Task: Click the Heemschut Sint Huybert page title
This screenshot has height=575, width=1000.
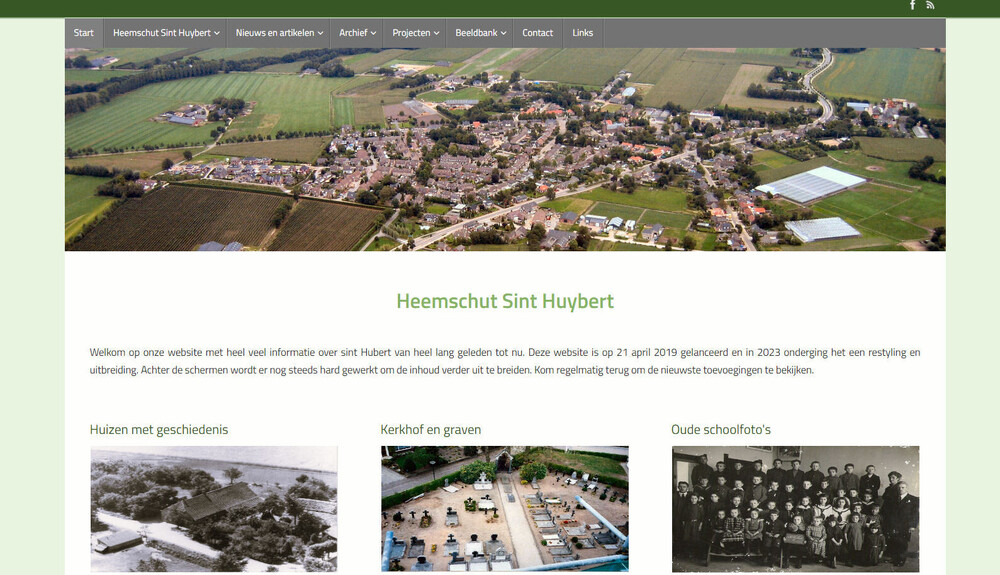Action: (x=505, y=301)
